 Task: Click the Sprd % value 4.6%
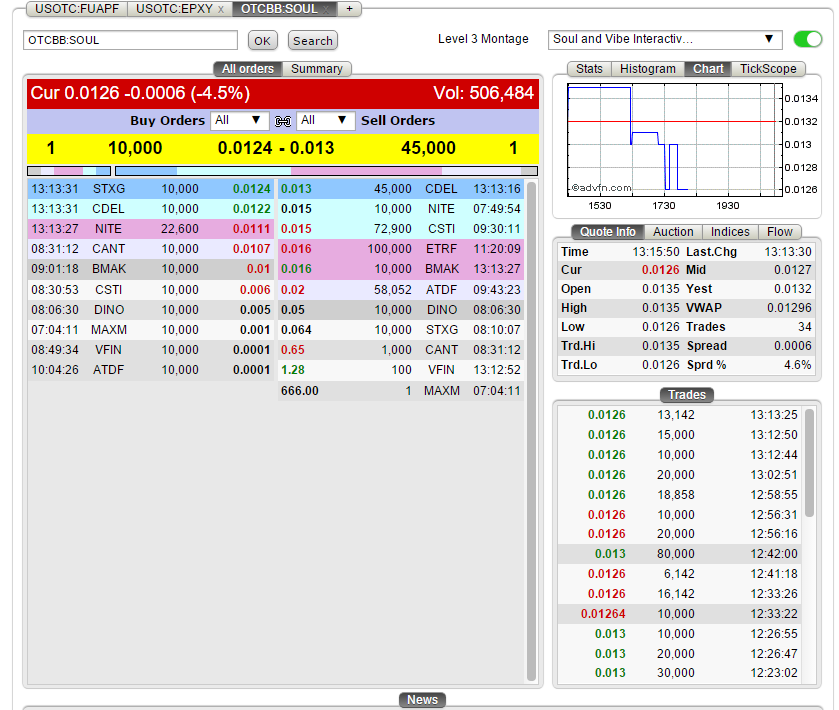click(798, 365)
